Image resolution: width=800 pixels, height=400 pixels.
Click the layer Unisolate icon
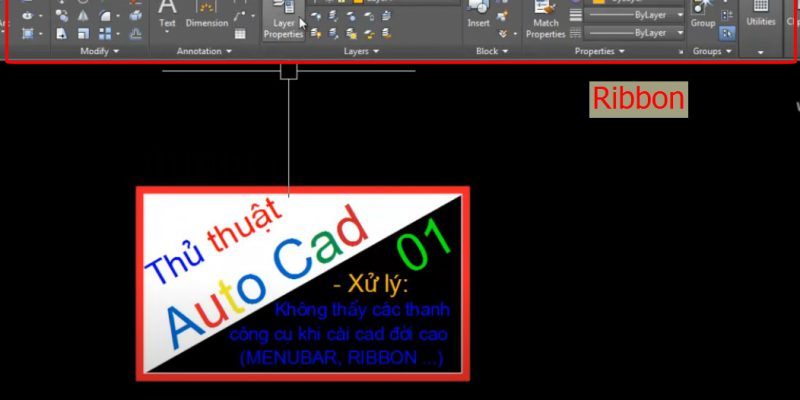coord(333,34)
